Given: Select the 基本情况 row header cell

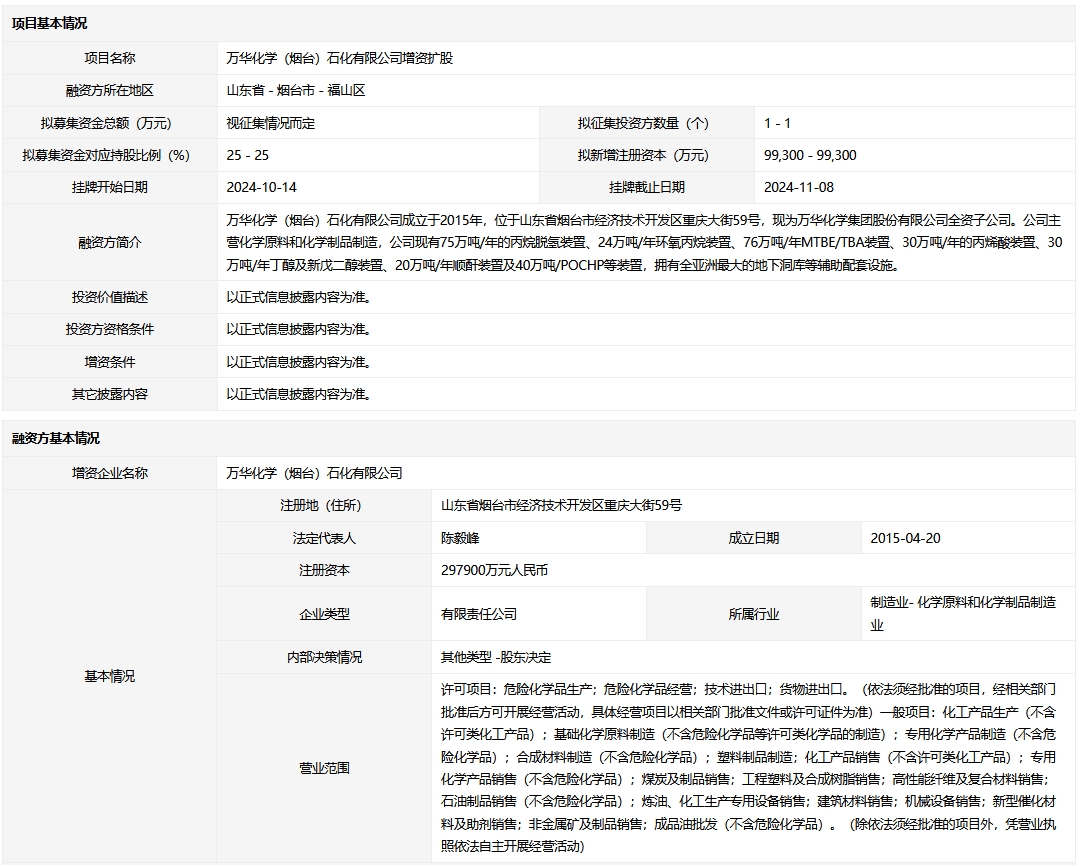Looking at the screenshot, I should tap(110, 676).
